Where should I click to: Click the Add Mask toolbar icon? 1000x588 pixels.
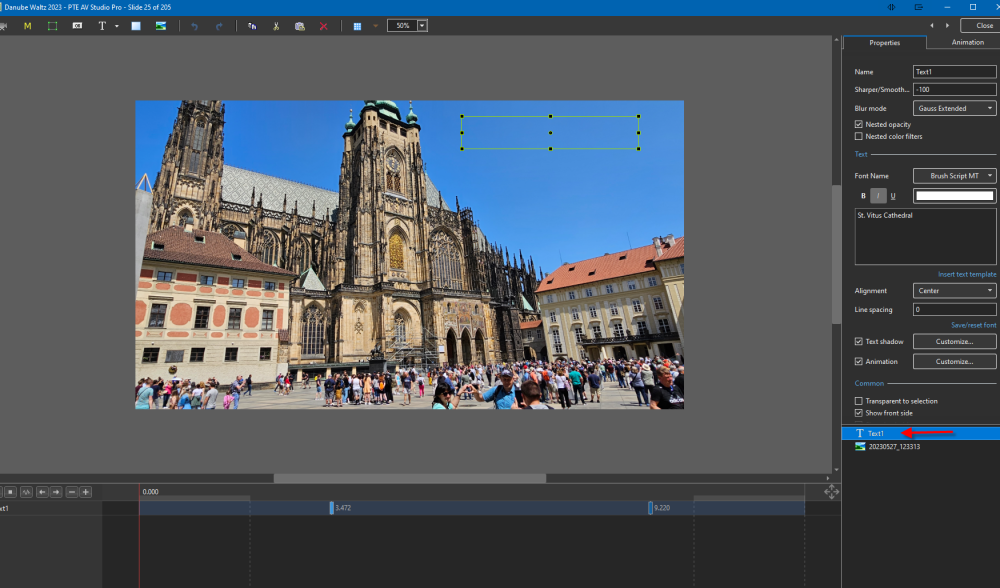pos(27,25)
